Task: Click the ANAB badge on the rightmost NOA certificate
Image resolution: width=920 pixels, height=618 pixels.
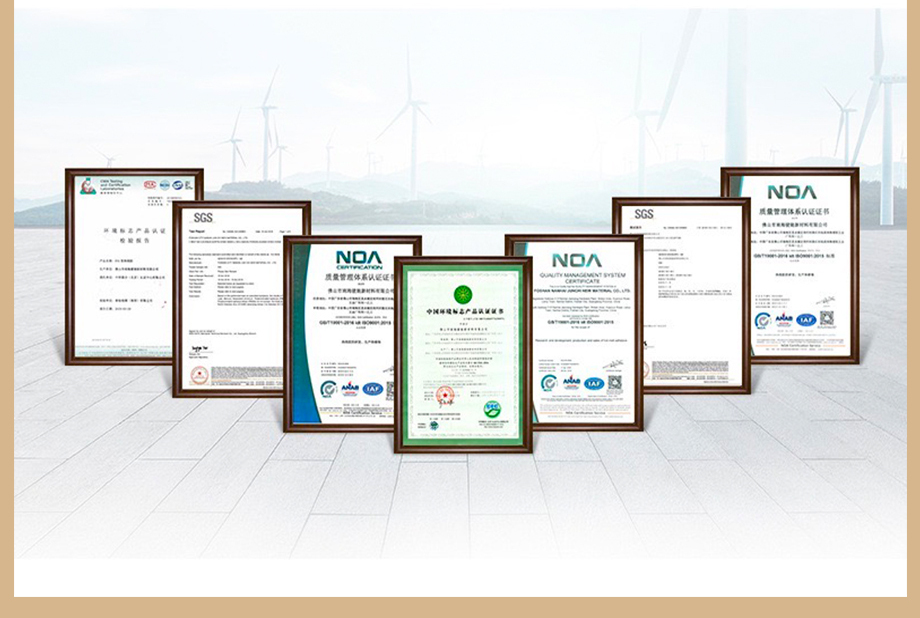Action: (784, 320)
